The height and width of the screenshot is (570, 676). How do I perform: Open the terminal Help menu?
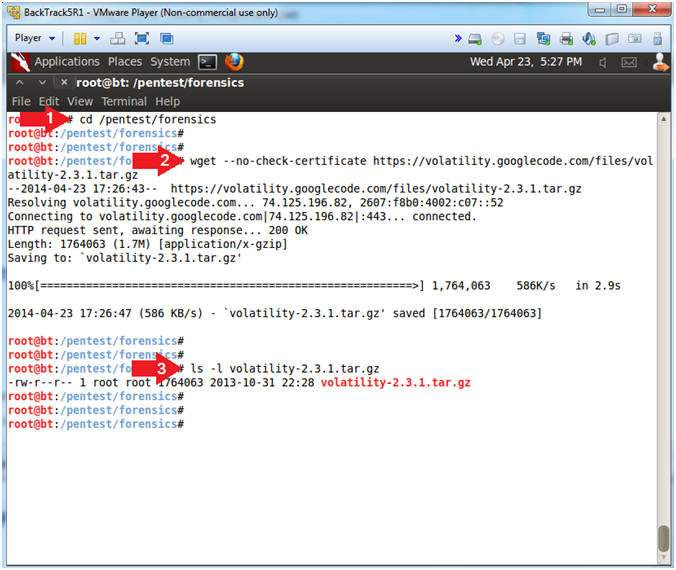pyautogui.click(x=167, y=102)
